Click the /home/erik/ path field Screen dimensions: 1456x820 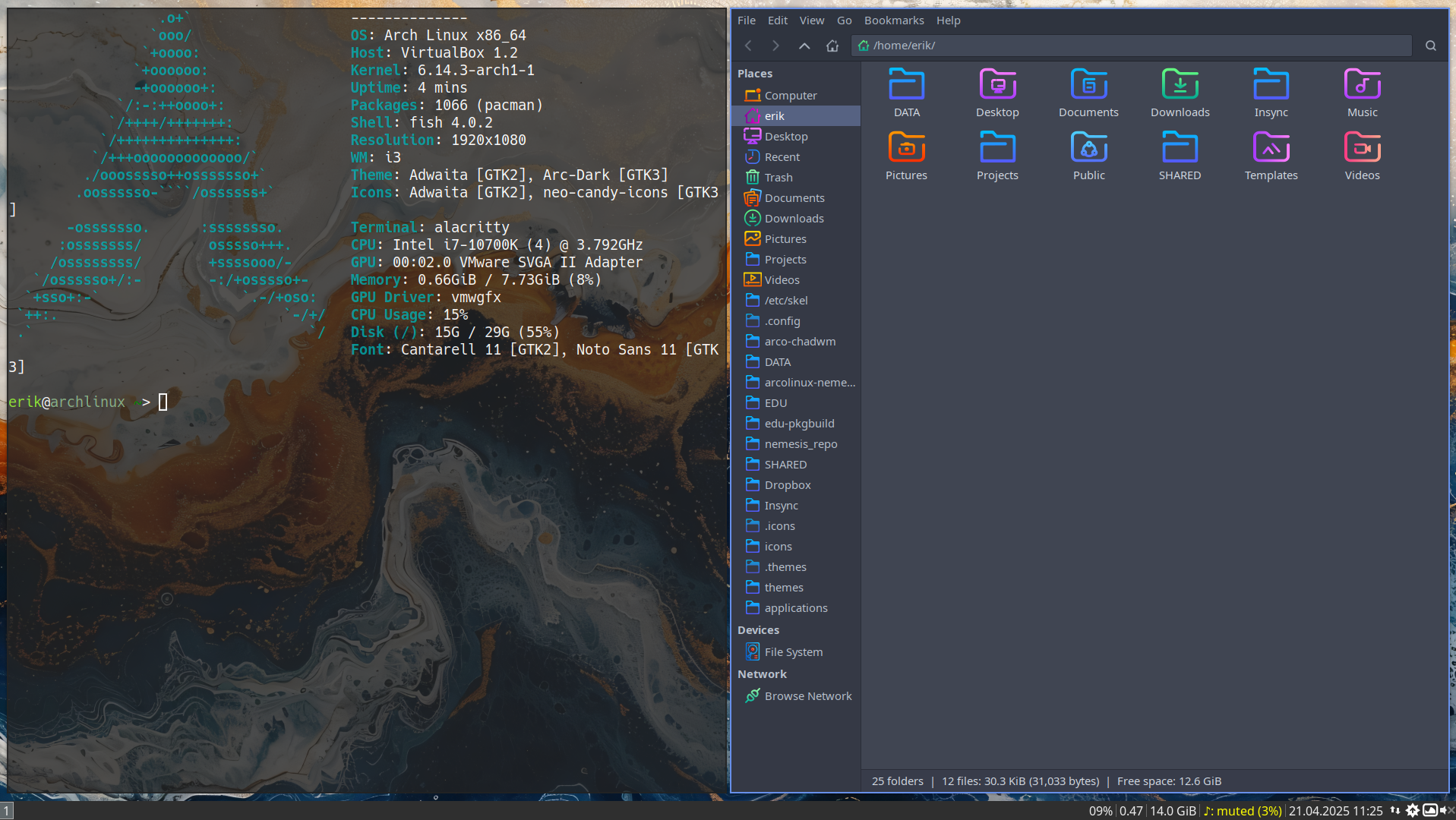(x=1131, y=46)
